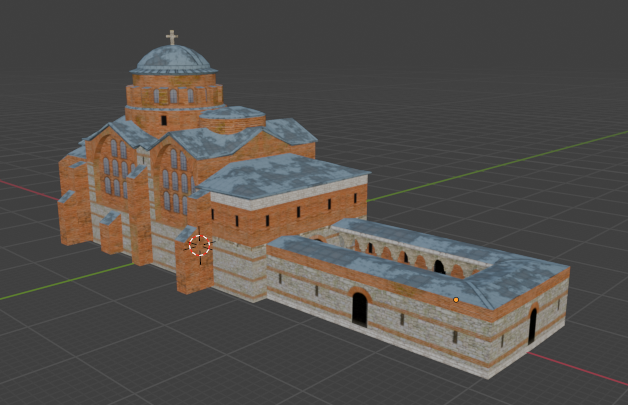The height and width of the screenshot is (405, 628).
Task: Click the small secondary dome roof
Action: click(232, 113)
